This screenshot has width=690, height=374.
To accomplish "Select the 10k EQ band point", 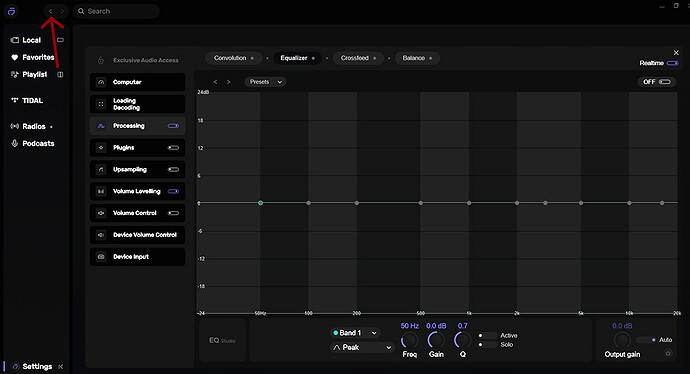I will (x=629, y=203).
